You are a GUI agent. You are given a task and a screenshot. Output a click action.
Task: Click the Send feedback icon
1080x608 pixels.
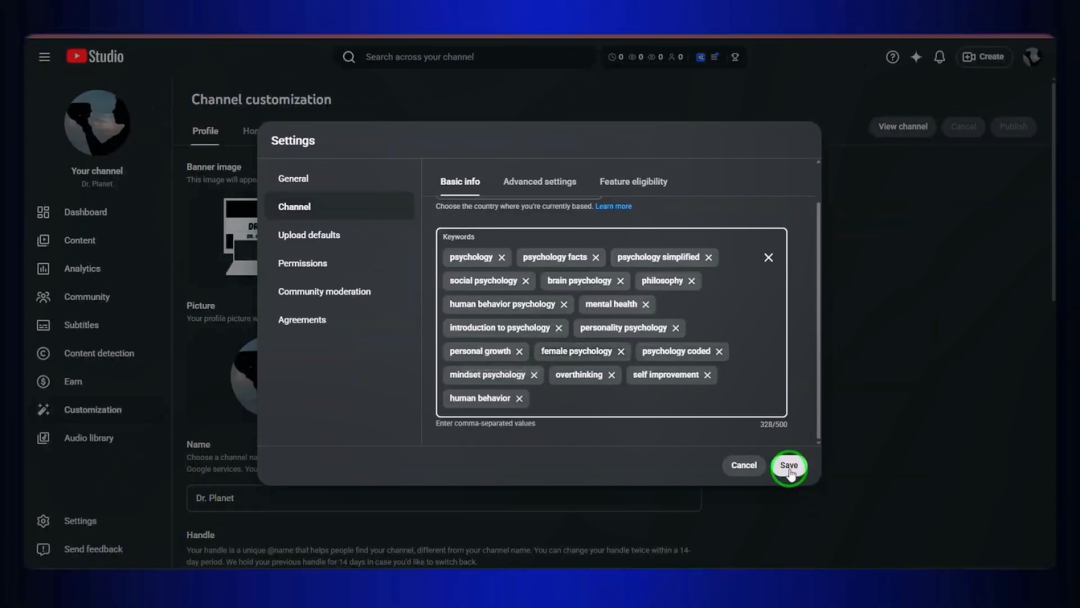[x=43, y=549]
